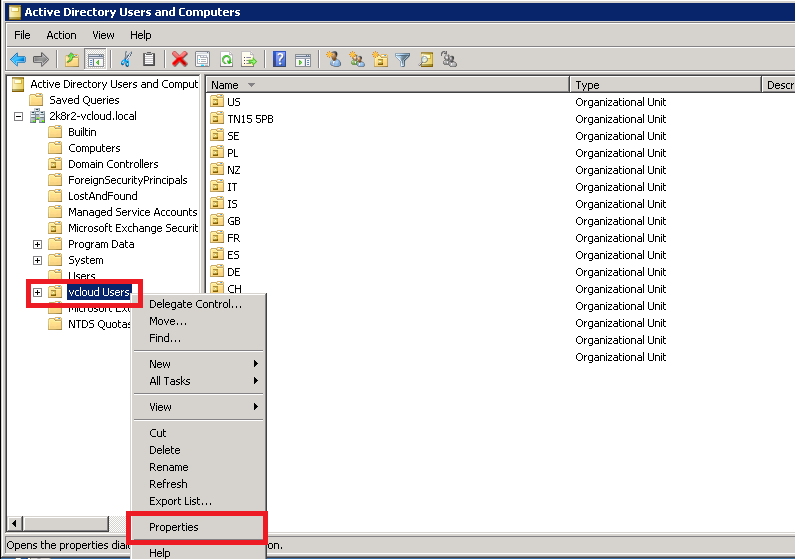Click the Back arrow toolbar icon
The height and width of the screenshot is (559, 795).
pos(18,60)
